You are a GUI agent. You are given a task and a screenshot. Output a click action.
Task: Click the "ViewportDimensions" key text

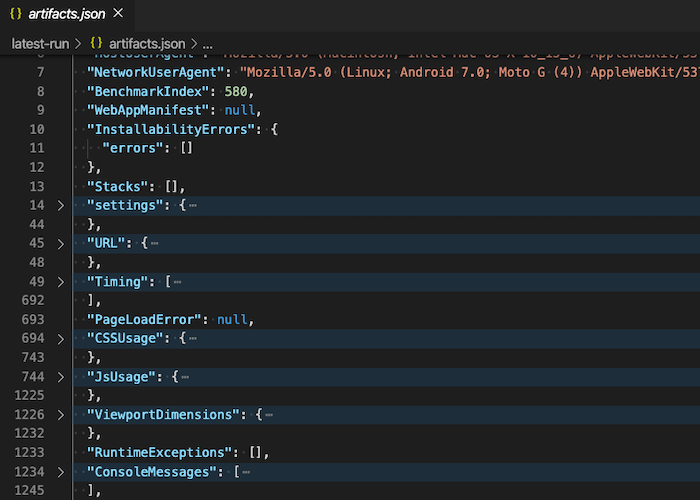click(163, 415)
